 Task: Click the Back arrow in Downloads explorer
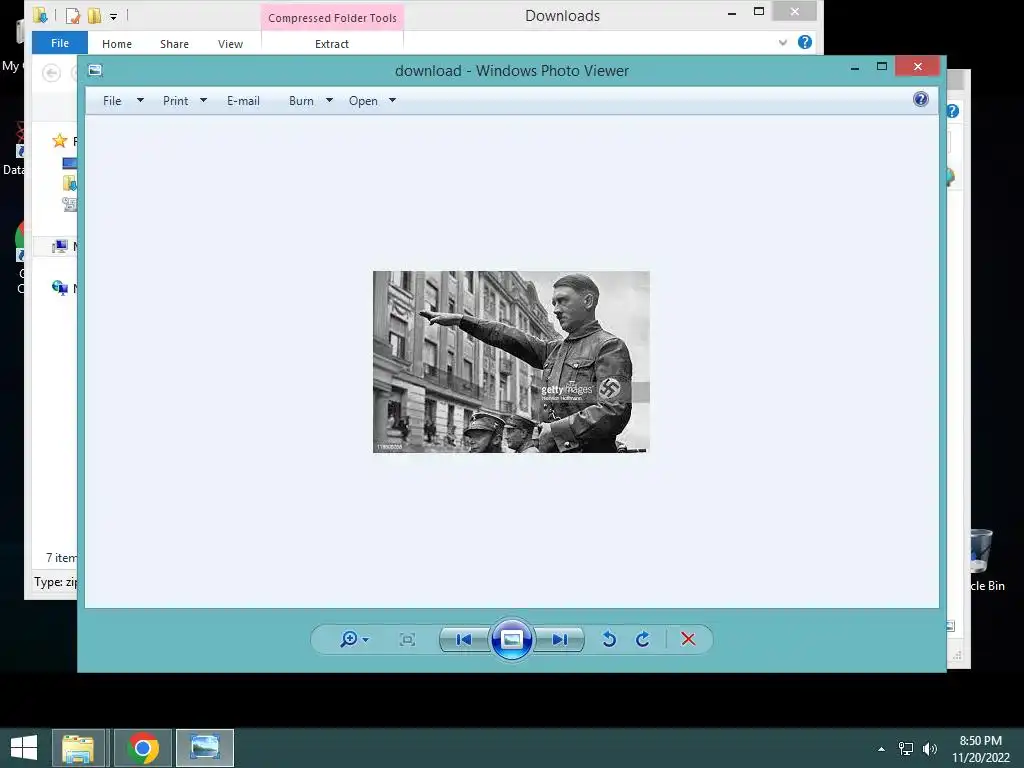coord(52,73)
